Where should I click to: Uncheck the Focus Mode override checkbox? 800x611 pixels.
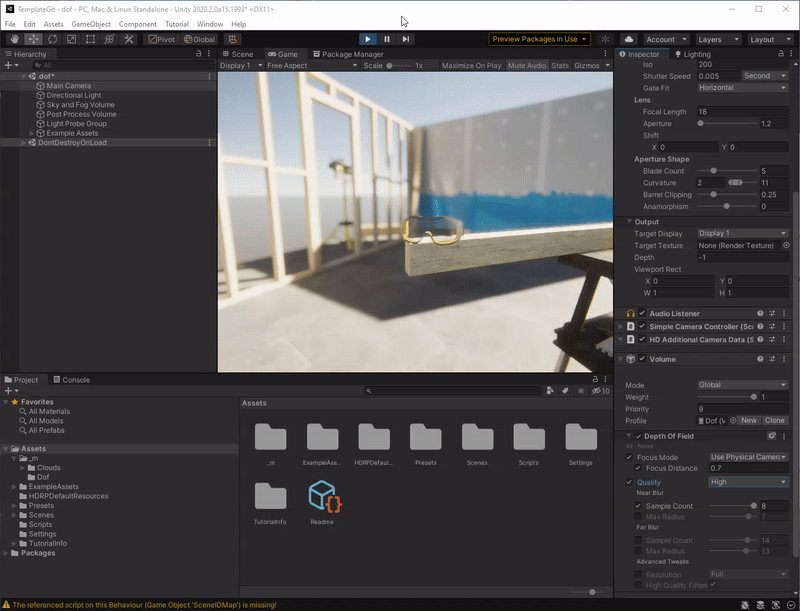coord(629,457)
